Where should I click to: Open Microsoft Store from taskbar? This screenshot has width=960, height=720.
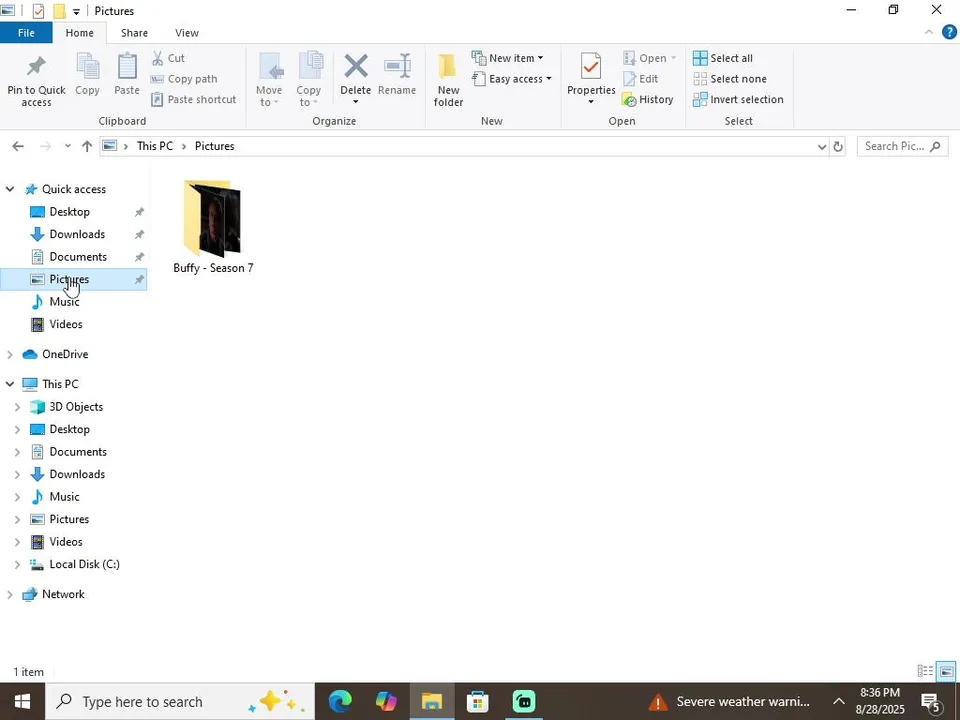click(x=478, y=702)
